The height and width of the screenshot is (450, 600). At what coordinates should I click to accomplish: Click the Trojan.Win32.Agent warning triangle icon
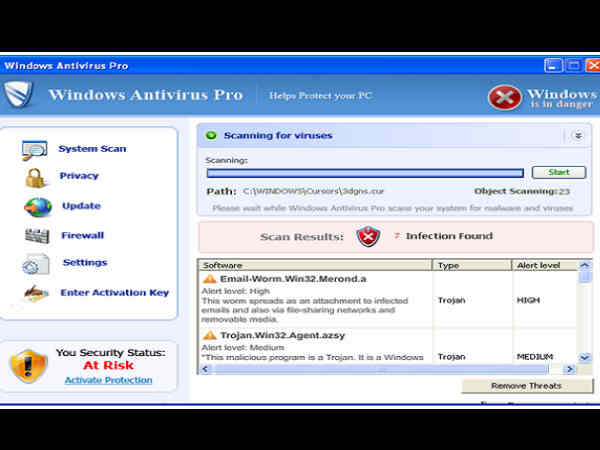pyautogui.click(x=209, y=335)
